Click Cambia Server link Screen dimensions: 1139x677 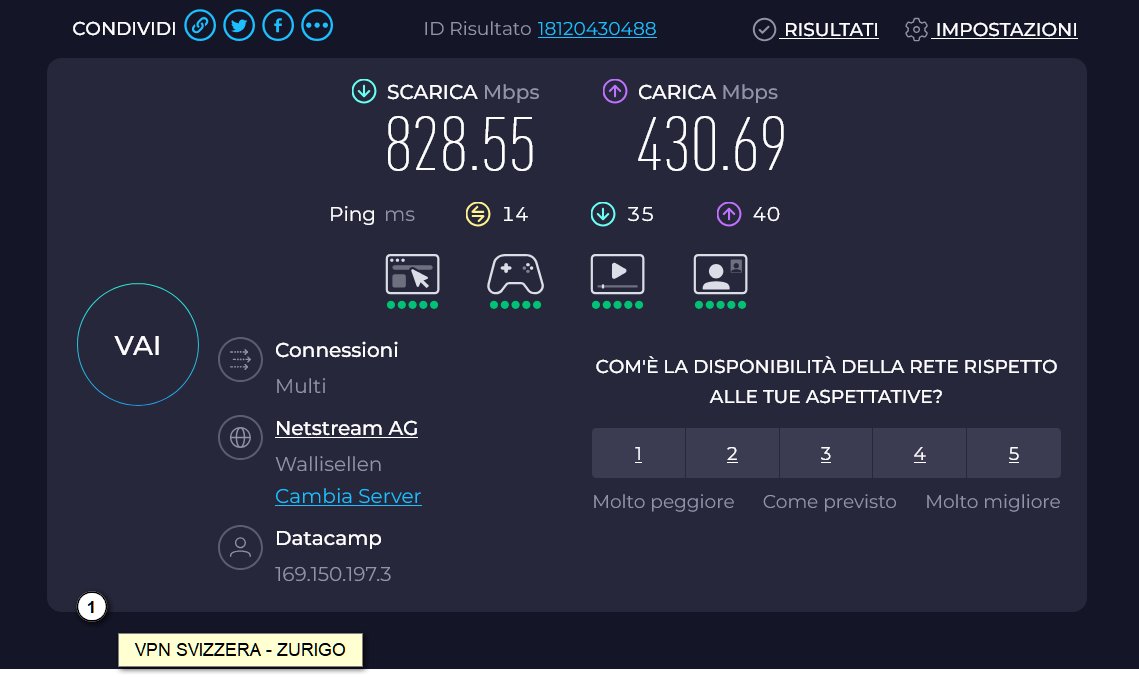pyautogui.click(x=348, y=496)
